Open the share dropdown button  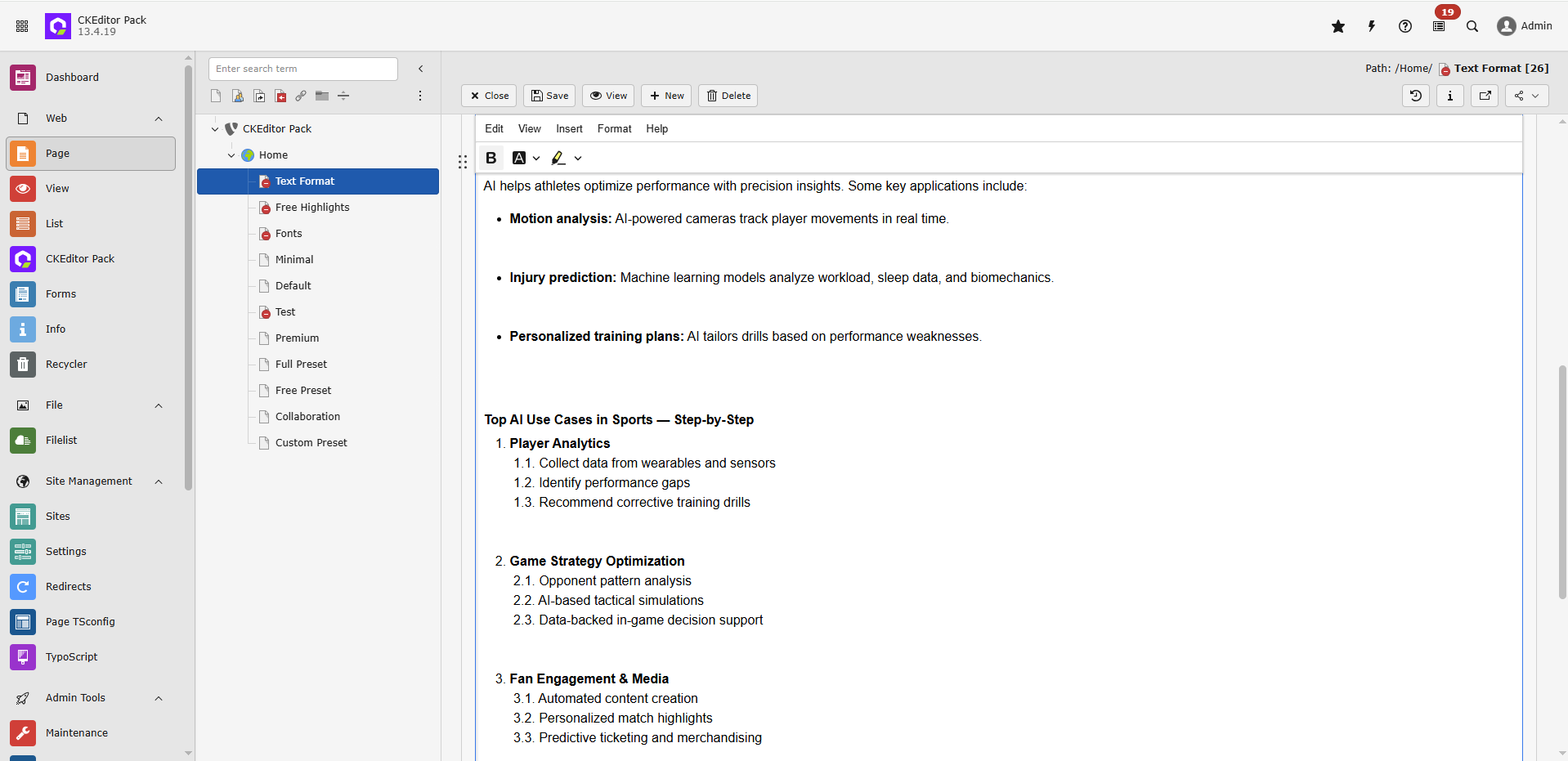[1527, 96]
